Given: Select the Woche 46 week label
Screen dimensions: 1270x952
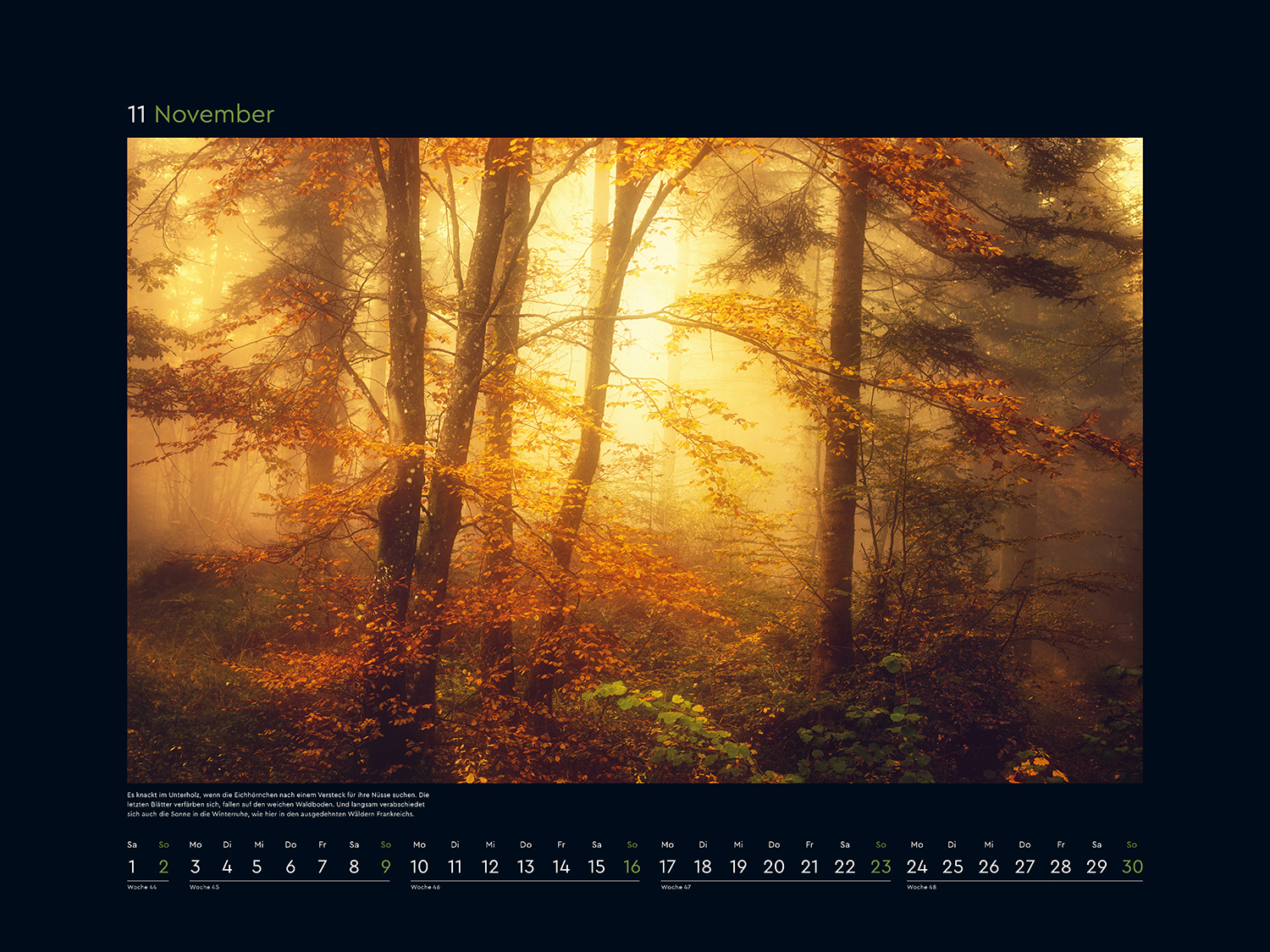Looking at the screenshot, I should pos(425,888).
